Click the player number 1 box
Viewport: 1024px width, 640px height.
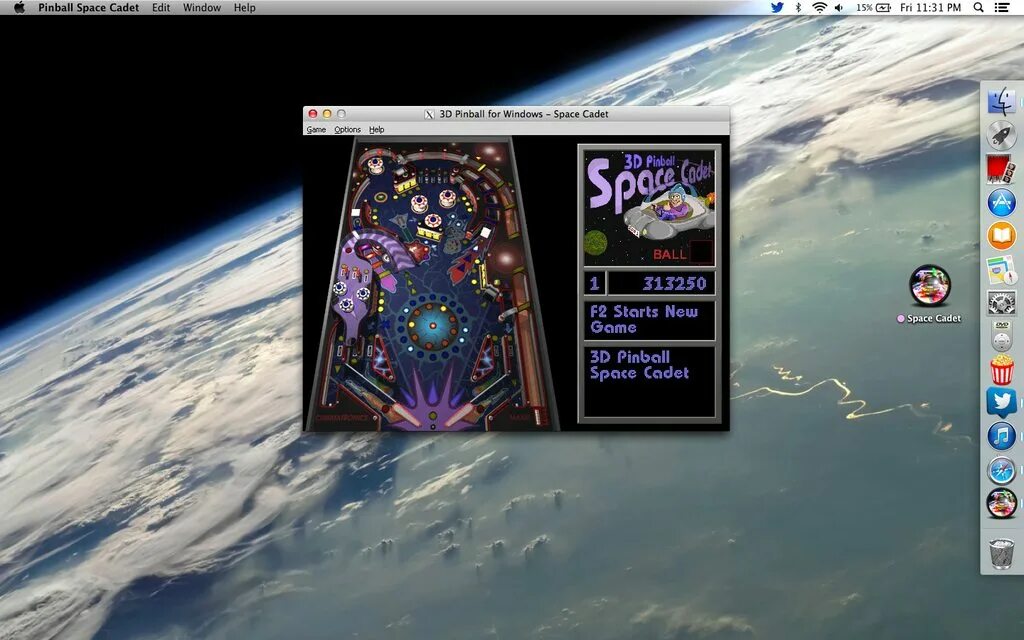tap(594, 283)
